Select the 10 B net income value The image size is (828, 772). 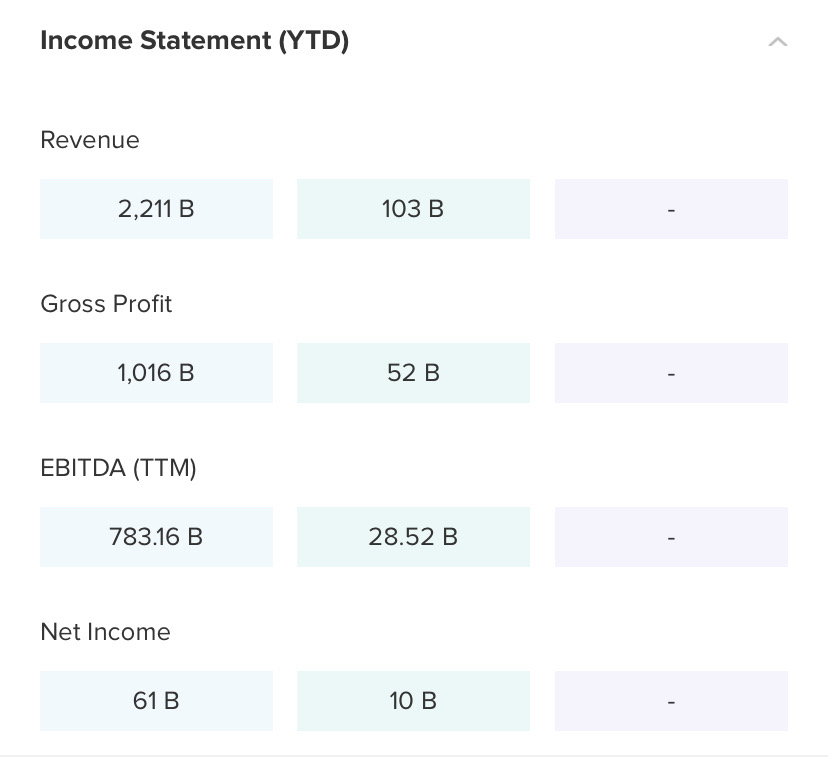413,701
